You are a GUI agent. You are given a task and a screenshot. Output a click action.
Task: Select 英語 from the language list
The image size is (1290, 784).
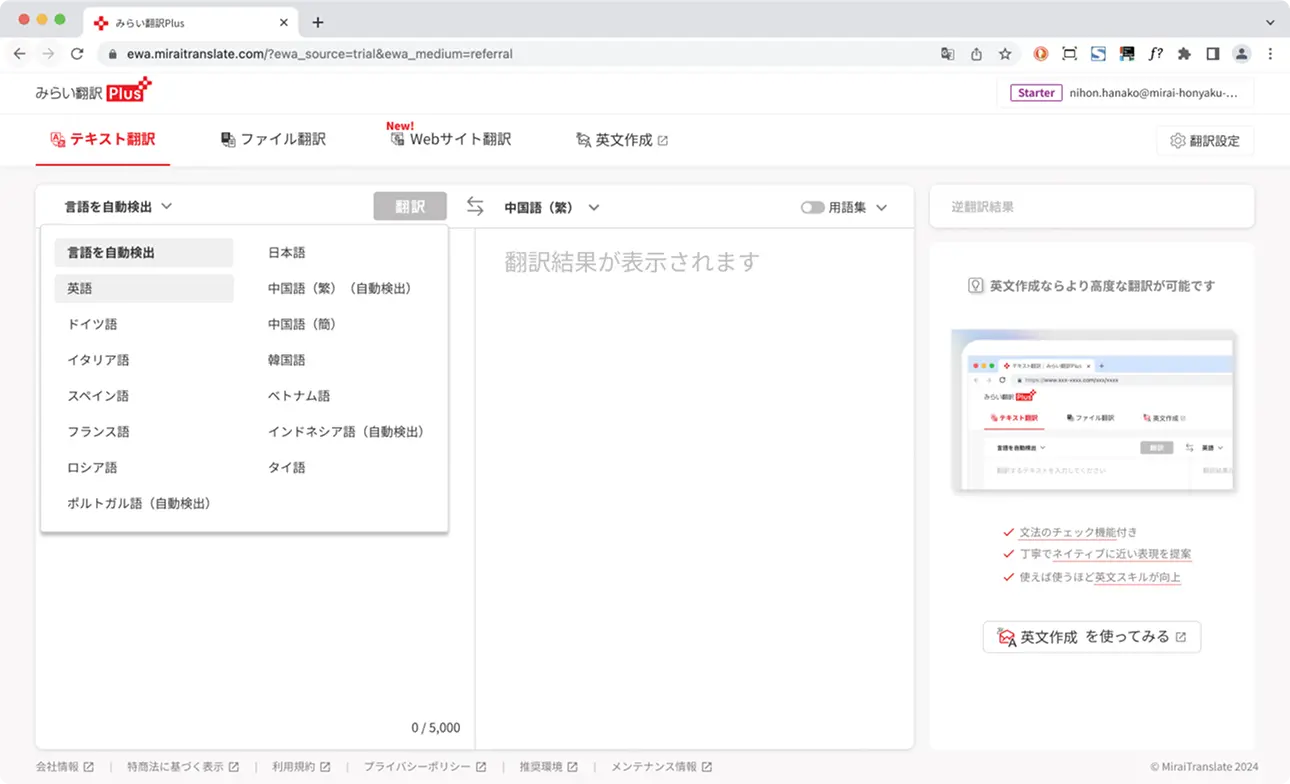point(80,289)
